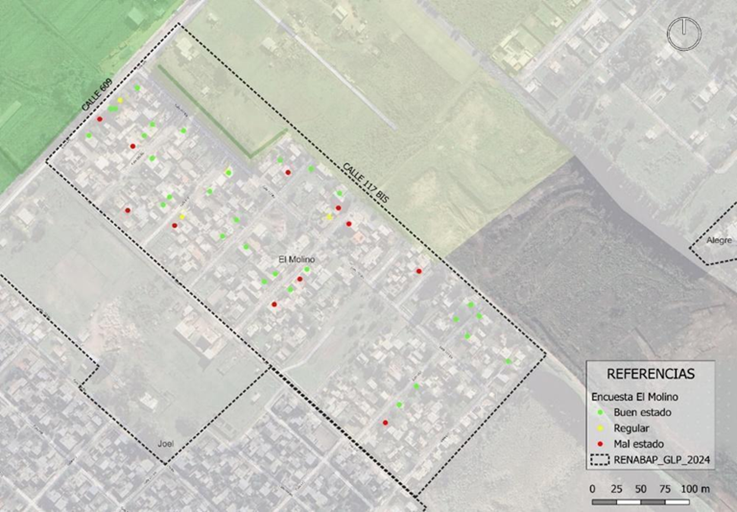Select the El Molino neighborhood label
Image resolution: width=737 pixels, height=512 pixels.
(297, 259)
